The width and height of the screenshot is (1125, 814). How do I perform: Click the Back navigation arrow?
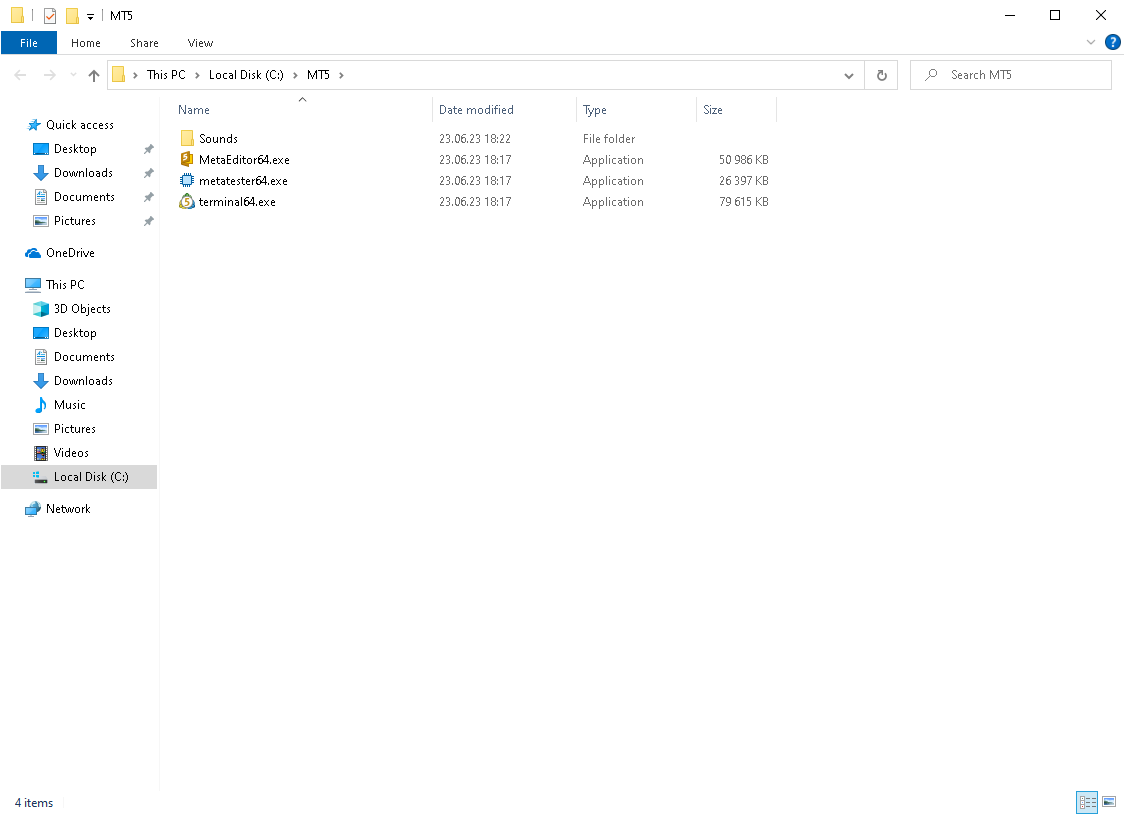[20, 75]
